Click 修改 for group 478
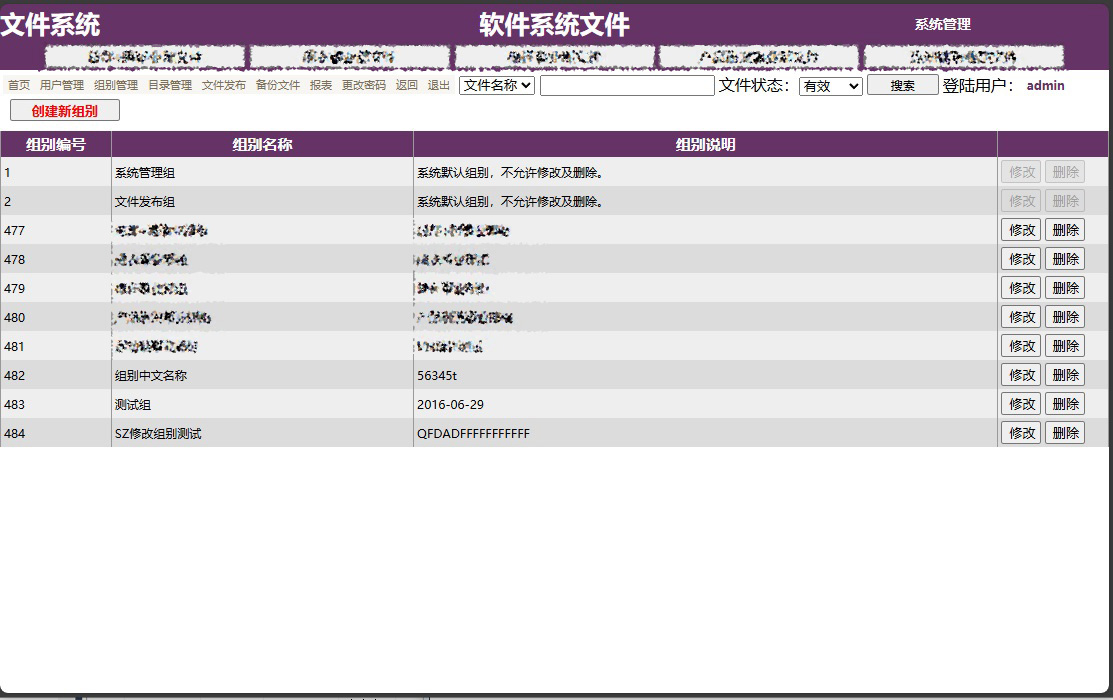1113x700 pixels. point(1021,259)
